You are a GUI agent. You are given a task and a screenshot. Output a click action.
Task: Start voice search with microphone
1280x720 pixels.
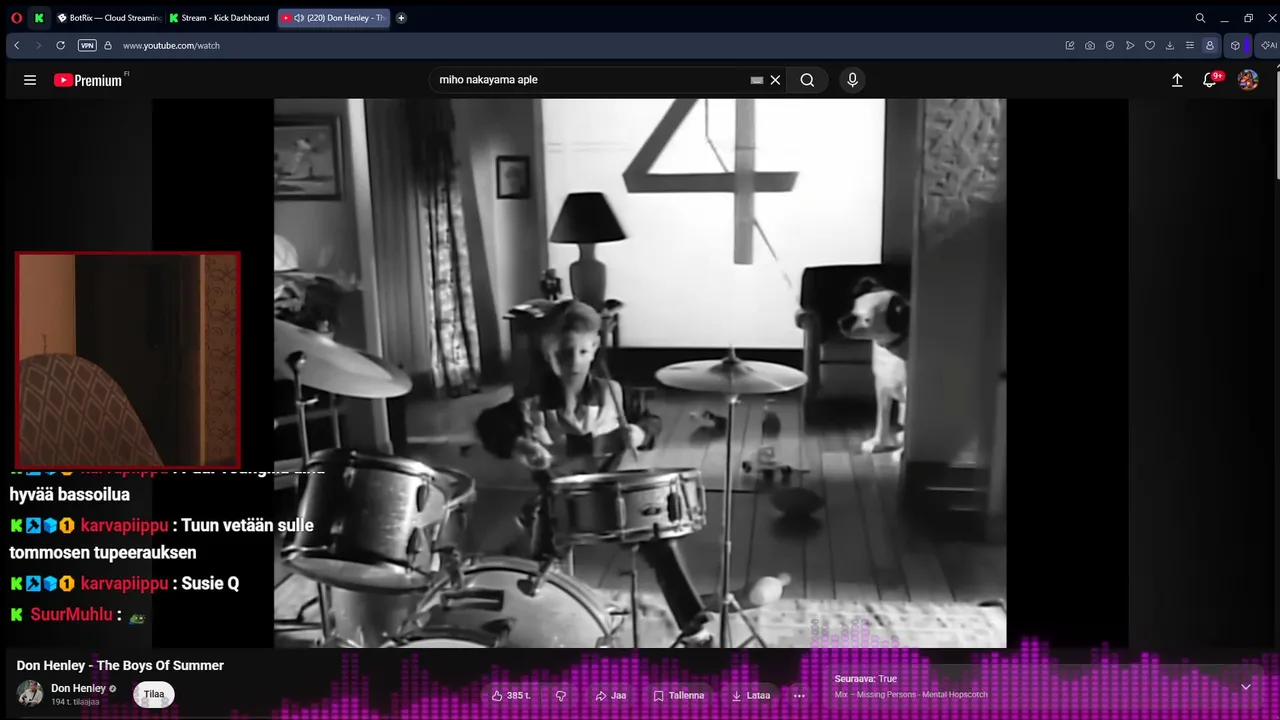[x=852, y=80]
